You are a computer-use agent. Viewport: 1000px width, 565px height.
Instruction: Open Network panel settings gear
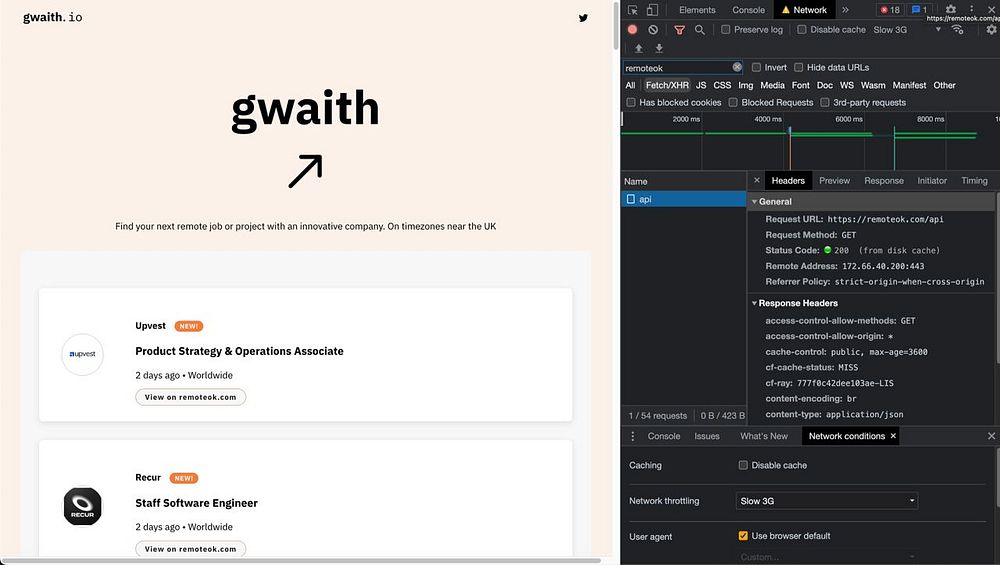pos(991,29)
